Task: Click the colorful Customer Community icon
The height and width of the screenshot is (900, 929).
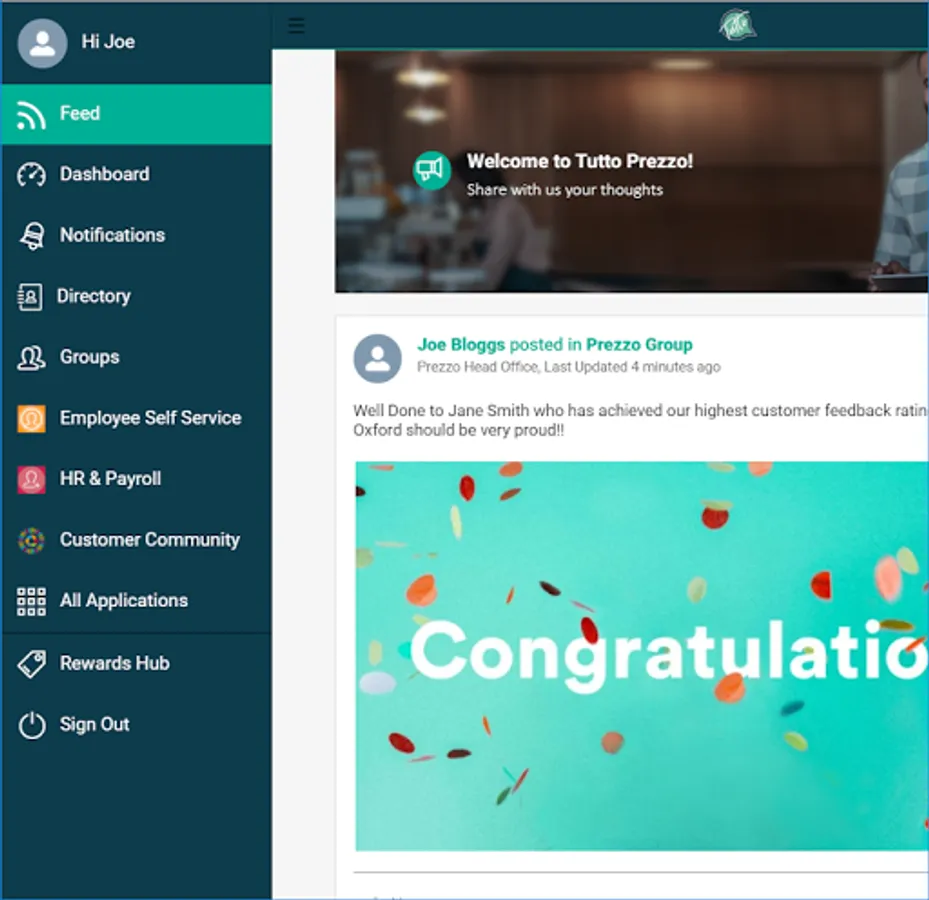Action: (31, 540)
